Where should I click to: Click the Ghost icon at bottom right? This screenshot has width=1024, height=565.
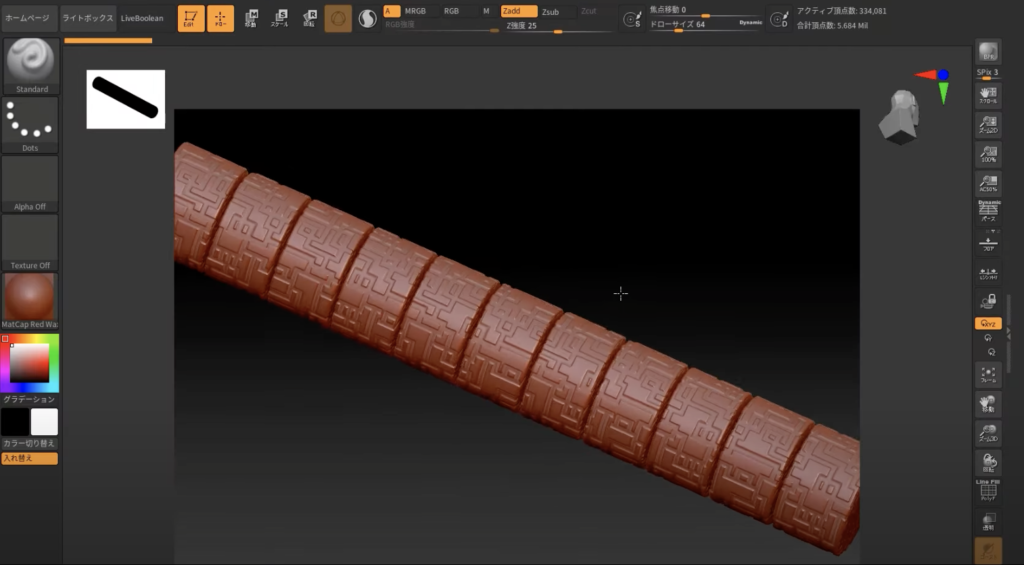click(988, 551)
